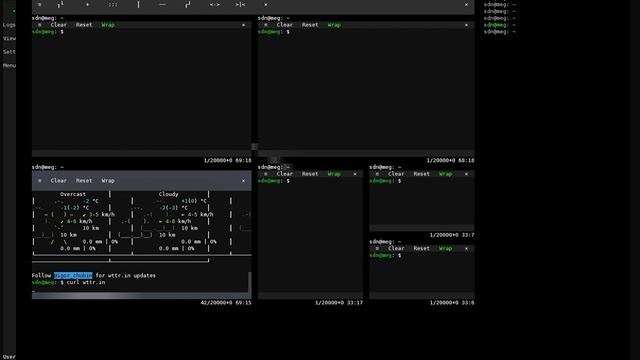This screenshot has width=640, height=360.
Task: Click the 'Overcast' weather label
Action: 73,194
